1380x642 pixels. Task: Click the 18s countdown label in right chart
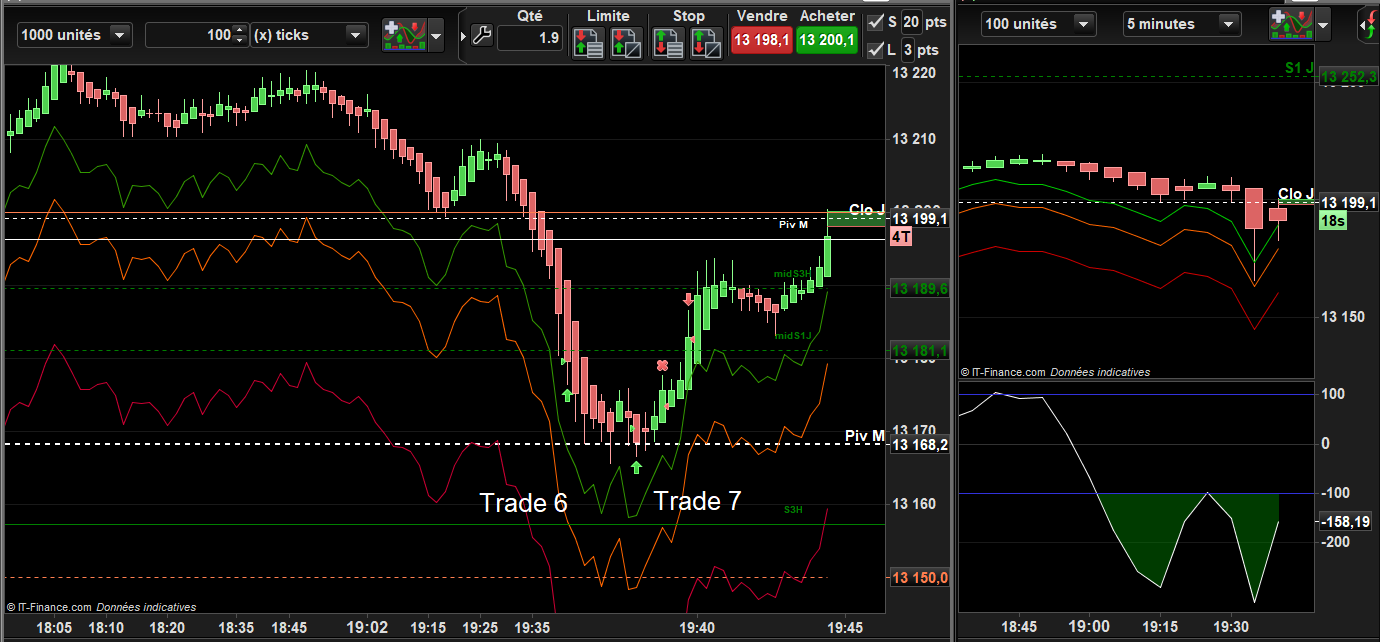(1332, 220)
